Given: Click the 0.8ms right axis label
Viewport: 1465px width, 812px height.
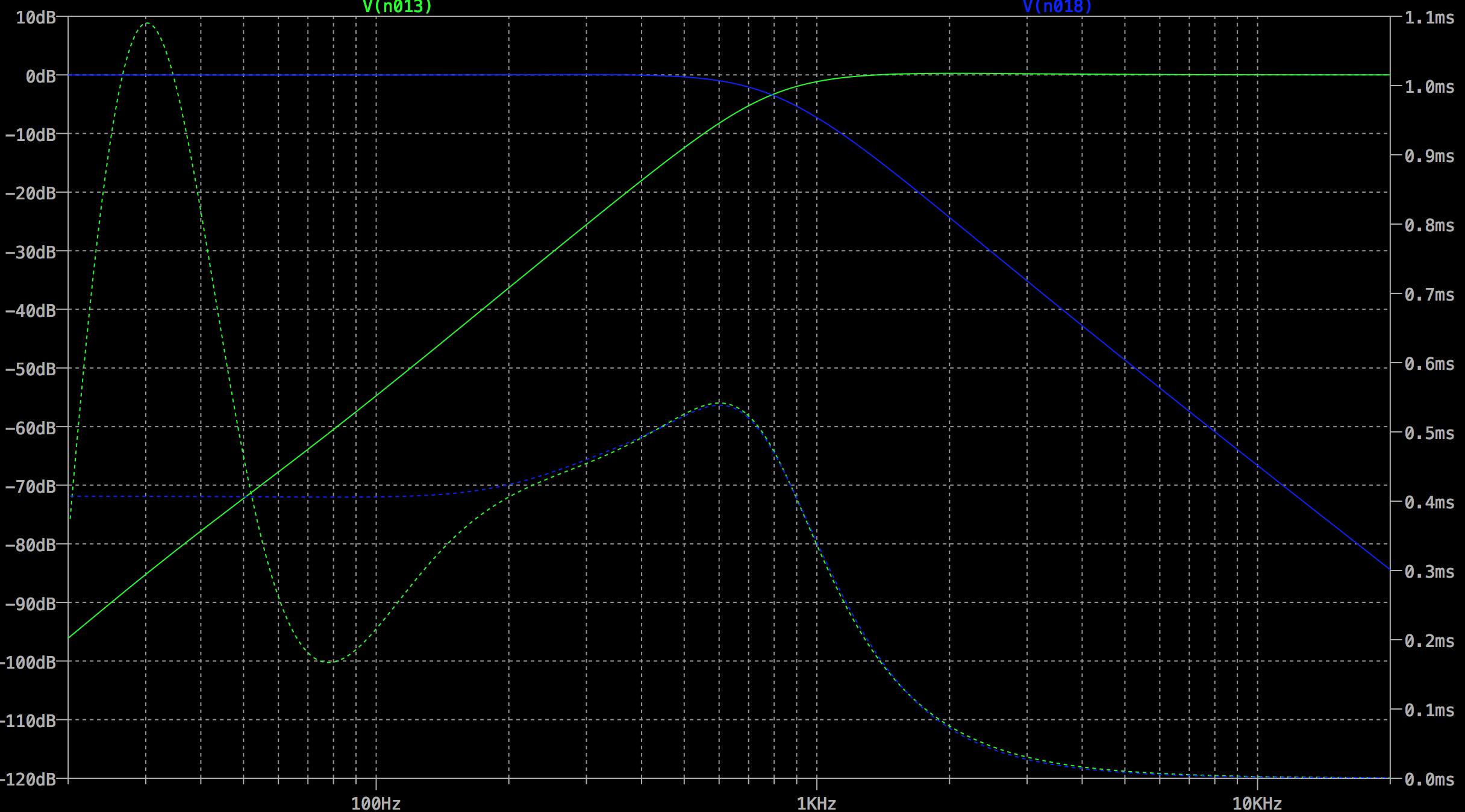Looking at the screenshot, I should (x=1429, y=225).
